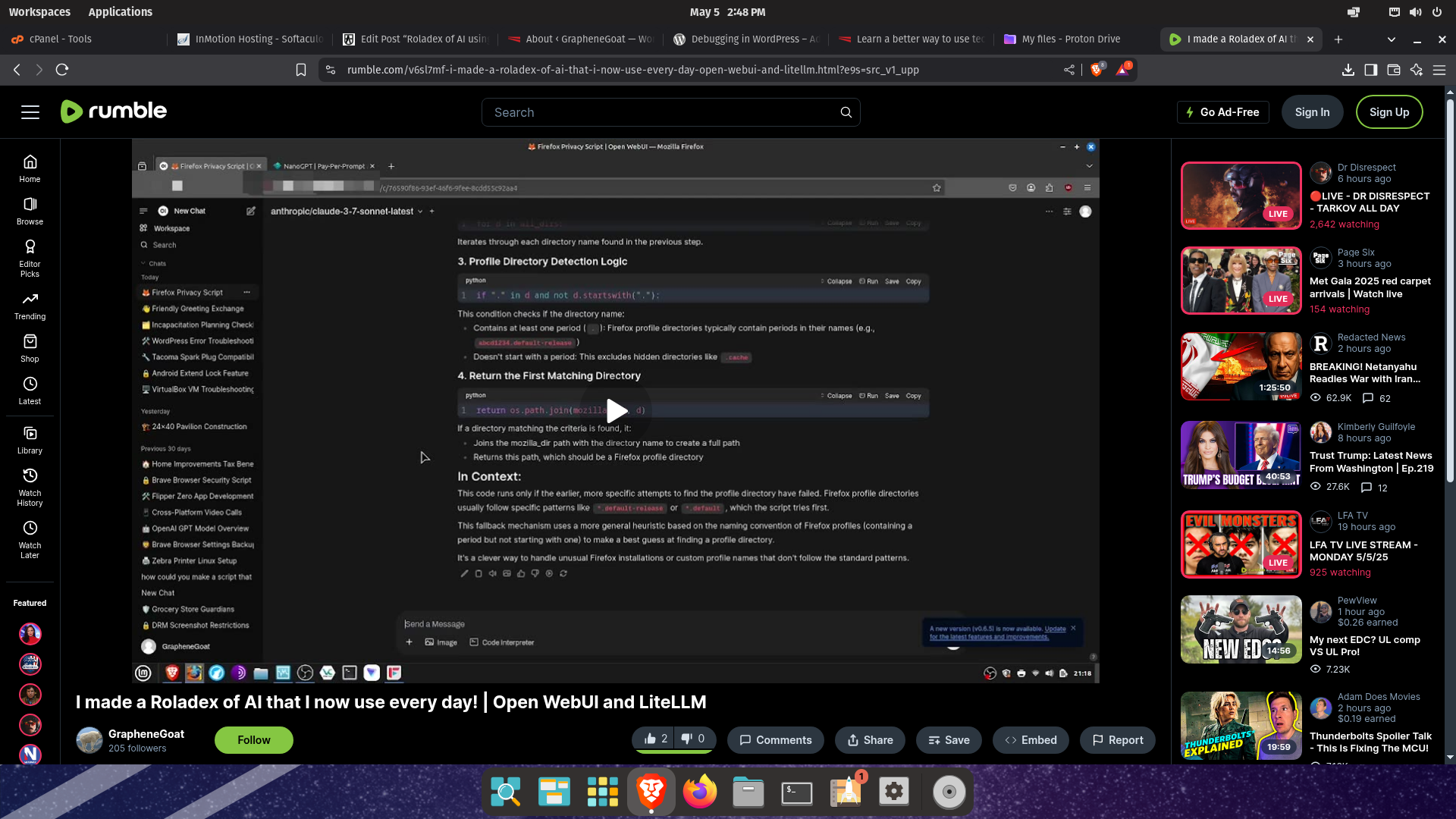Viewport: 1456px width, 819px height.
Task: Open LFA TV live stream thumbnail
Action: point(1241,544)
